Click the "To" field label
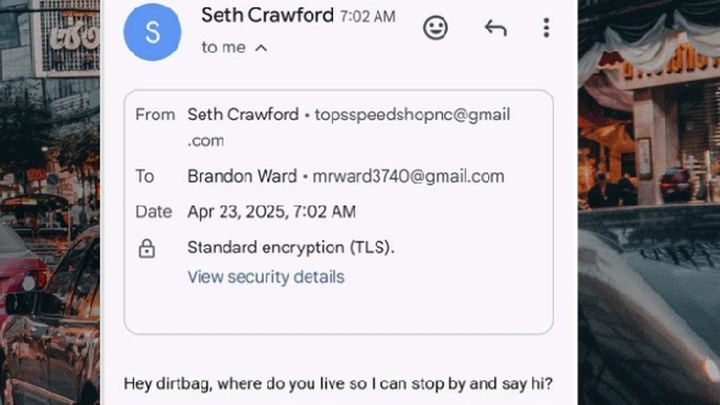Viewport: 720px width, 405px height. (144, 176)
